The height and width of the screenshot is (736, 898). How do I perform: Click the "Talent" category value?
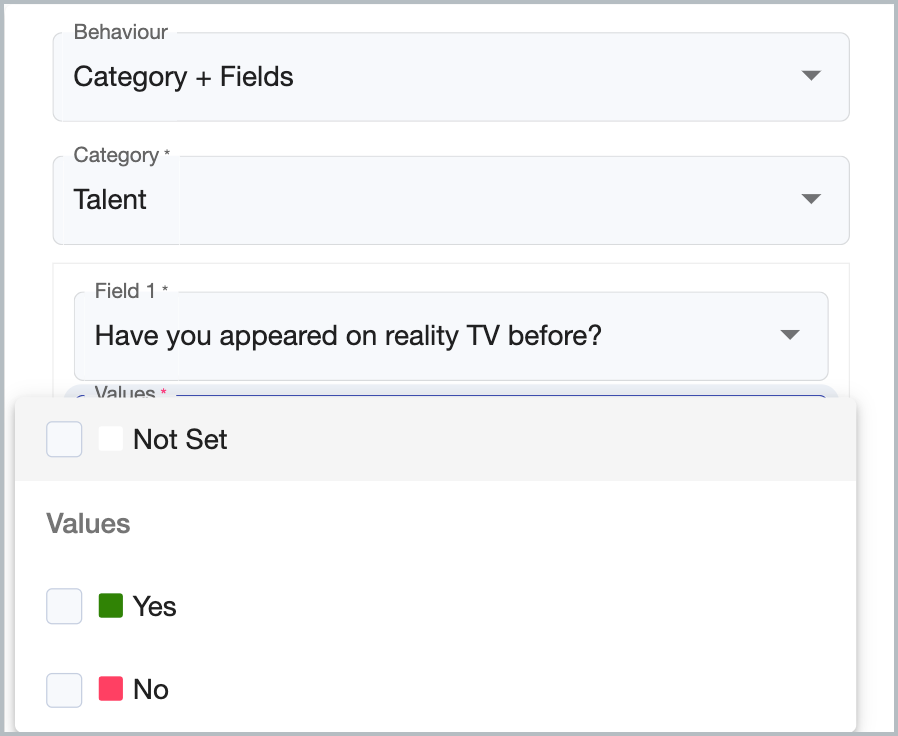coord(110,200)
